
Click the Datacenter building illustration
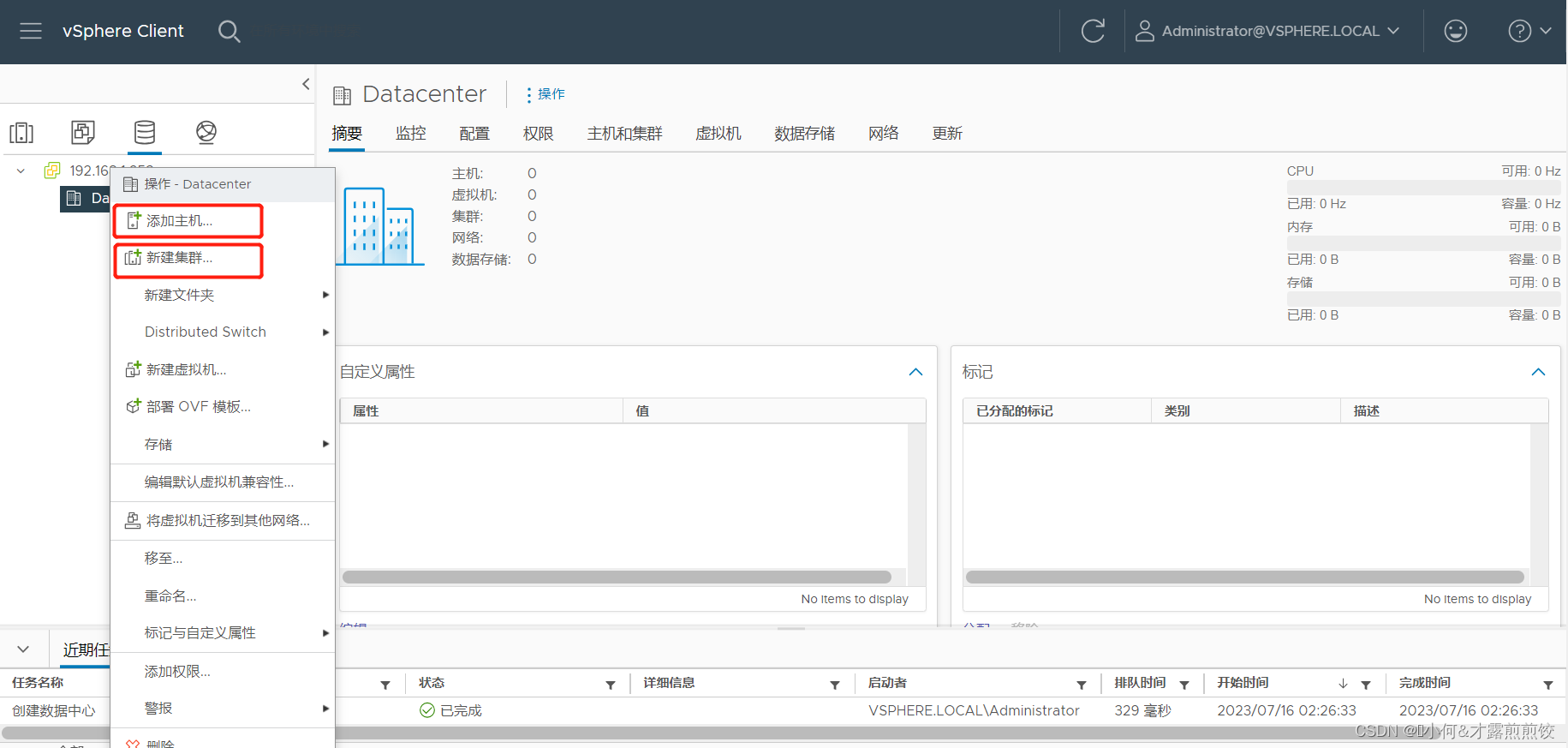(381, 226)
